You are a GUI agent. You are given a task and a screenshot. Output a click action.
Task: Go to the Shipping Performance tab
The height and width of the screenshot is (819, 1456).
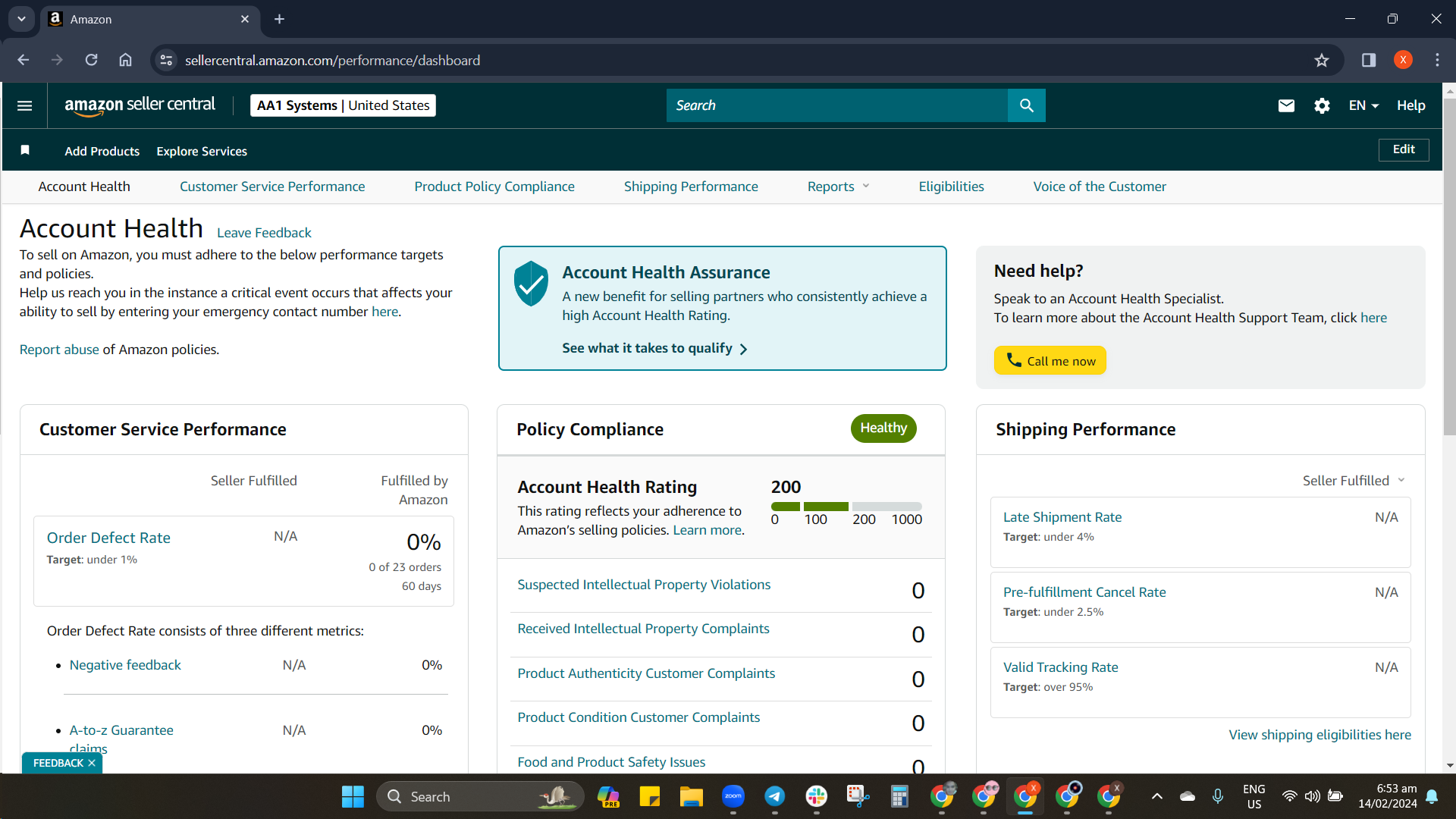coord(691,187)
